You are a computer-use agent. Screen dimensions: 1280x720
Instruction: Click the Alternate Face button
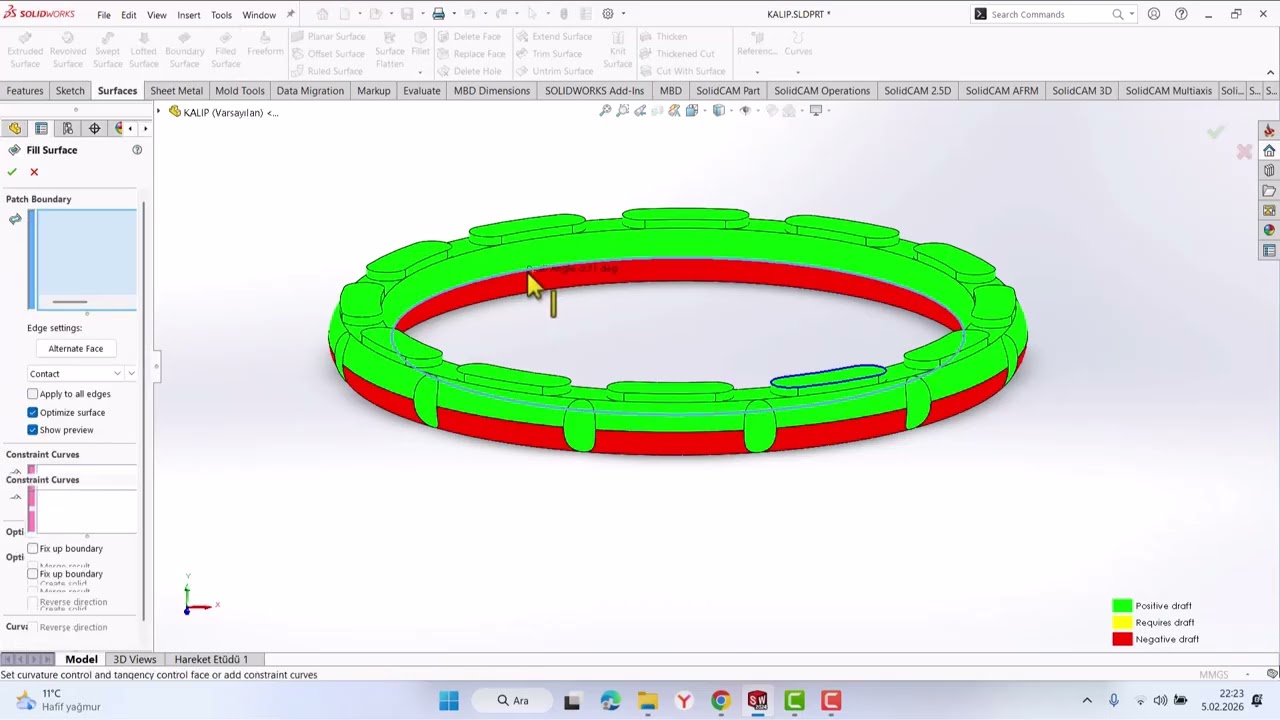(76, 349)
